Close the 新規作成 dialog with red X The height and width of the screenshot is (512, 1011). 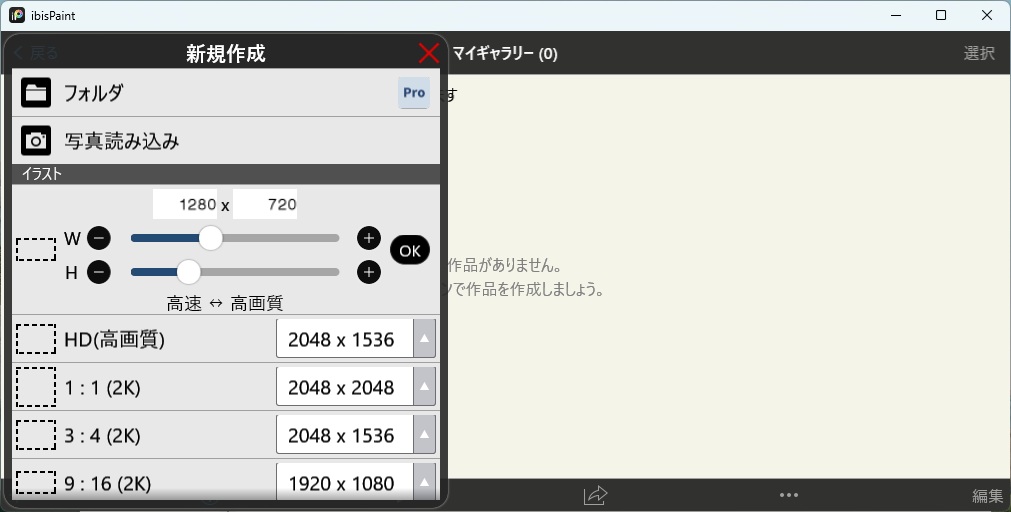pyautogui.click(x=428, y=54)
